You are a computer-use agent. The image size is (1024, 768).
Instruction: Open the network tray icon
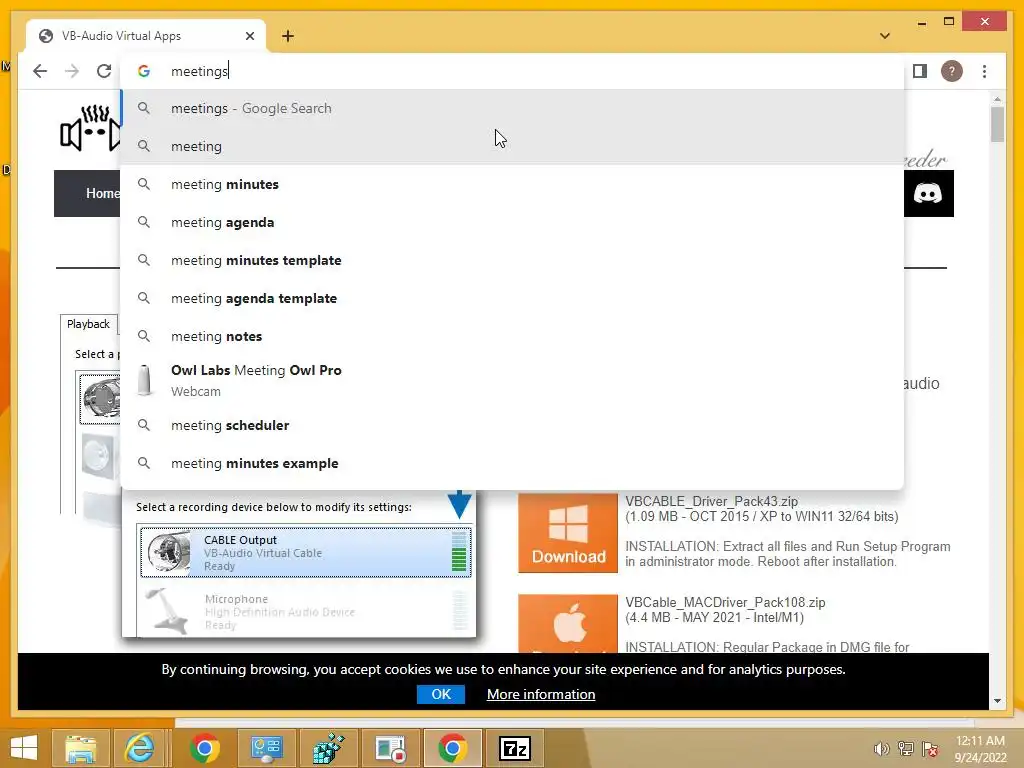(x=906, y=749)
